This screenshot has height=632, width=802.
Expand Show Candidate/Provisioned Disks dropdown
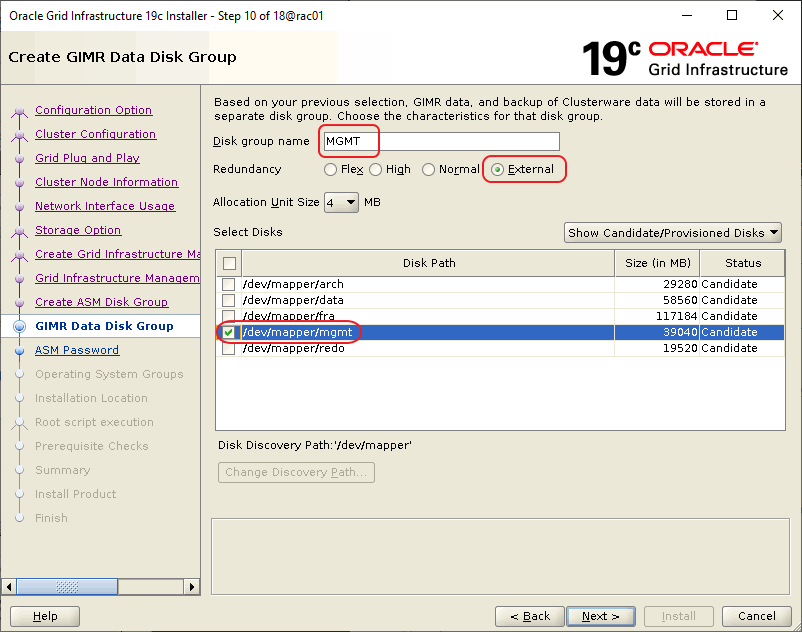tap(672, 233)
